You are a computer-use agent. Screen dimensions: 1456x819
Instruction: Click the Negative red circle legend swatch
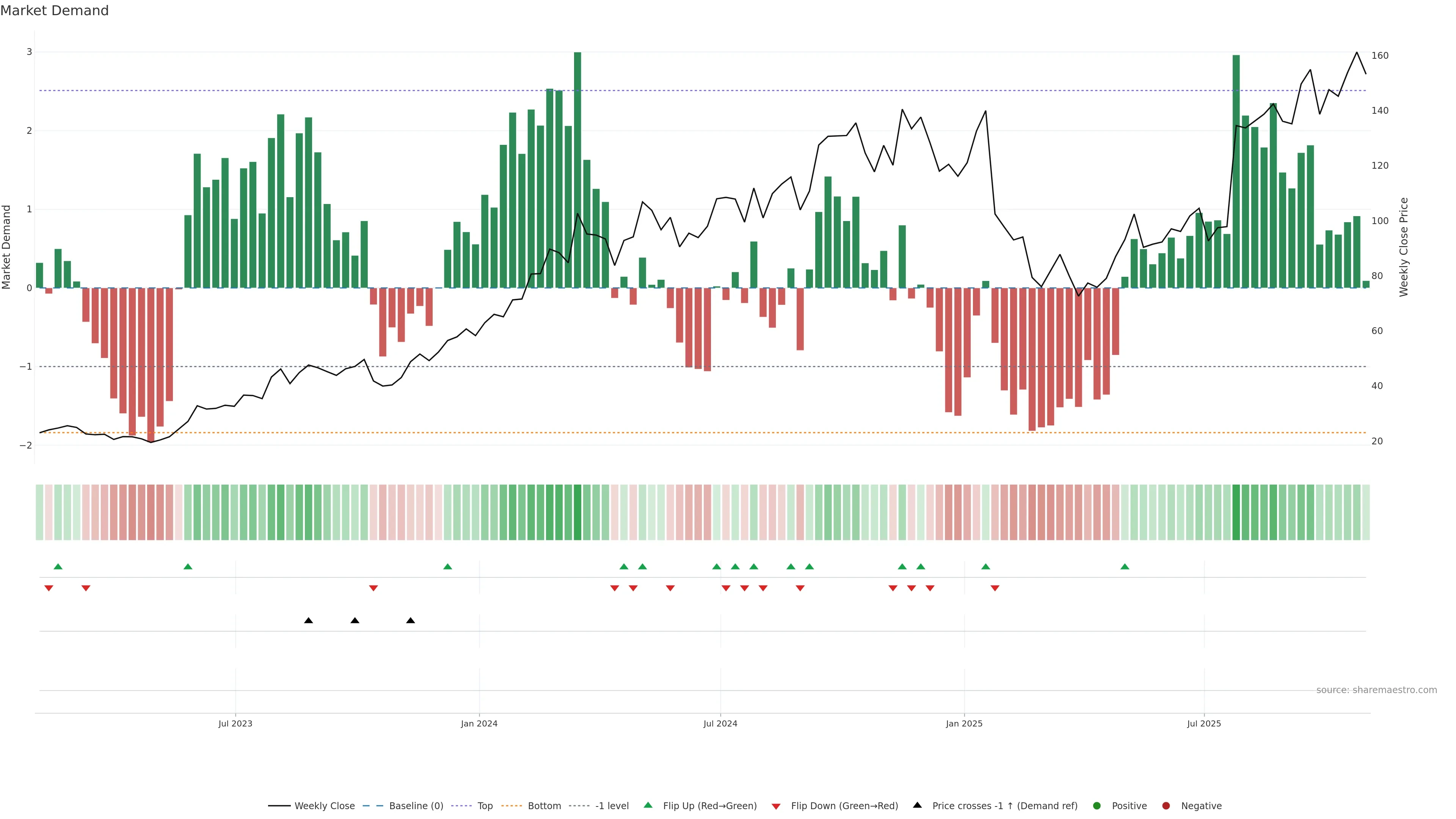click(x=1166, y=806)
